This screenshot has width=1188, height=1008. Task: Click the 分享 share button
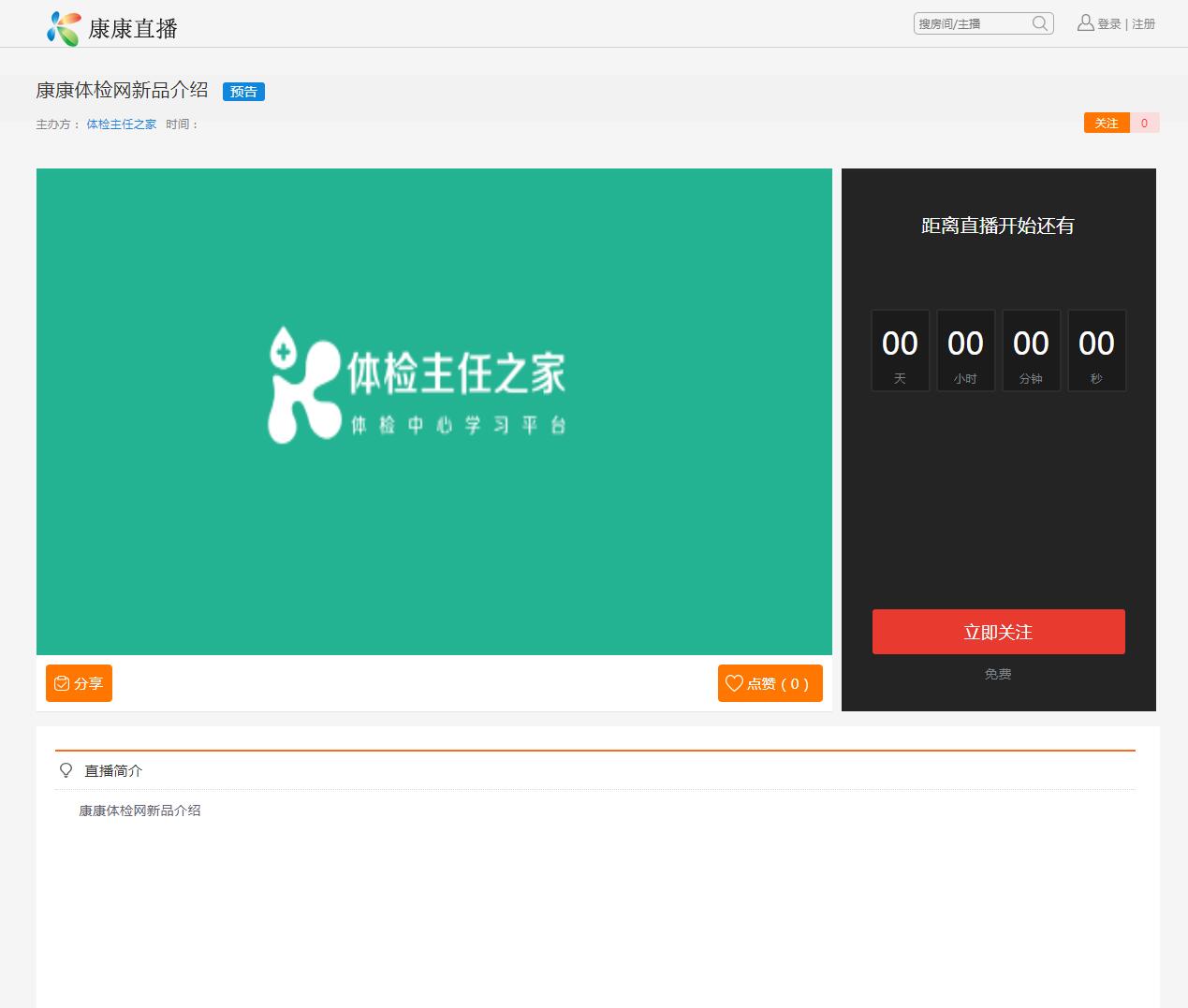pos(79,683)
